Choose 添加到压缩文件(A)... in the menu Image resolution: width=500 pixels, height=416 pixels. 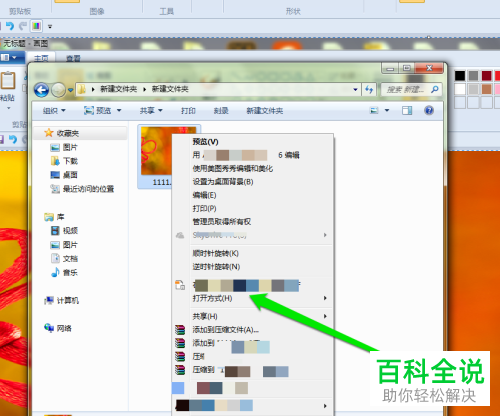point(225,330)
